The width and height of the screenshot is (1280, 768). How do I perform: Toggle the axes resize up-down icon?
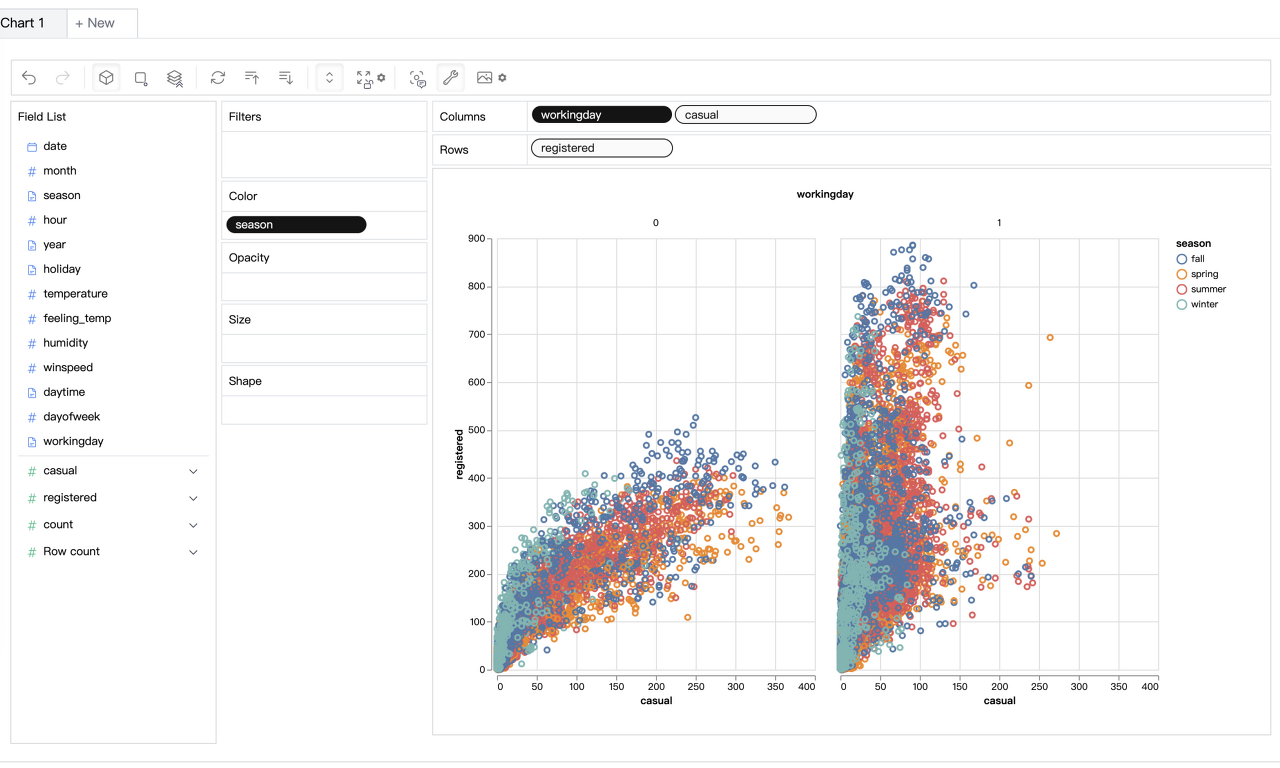coord(330,78)
